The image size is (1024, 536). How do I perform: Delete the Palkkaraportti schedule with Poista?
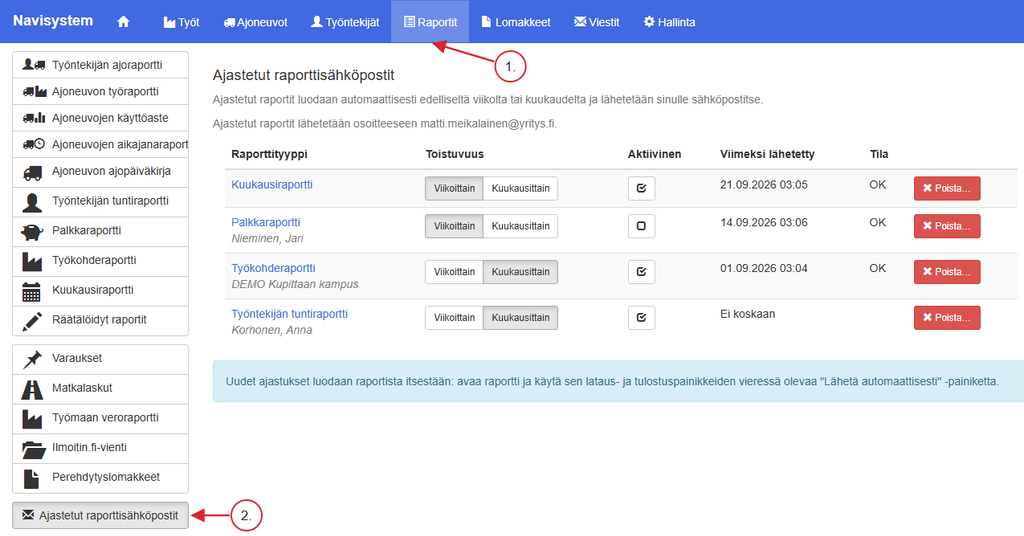(x=947, y=226)
